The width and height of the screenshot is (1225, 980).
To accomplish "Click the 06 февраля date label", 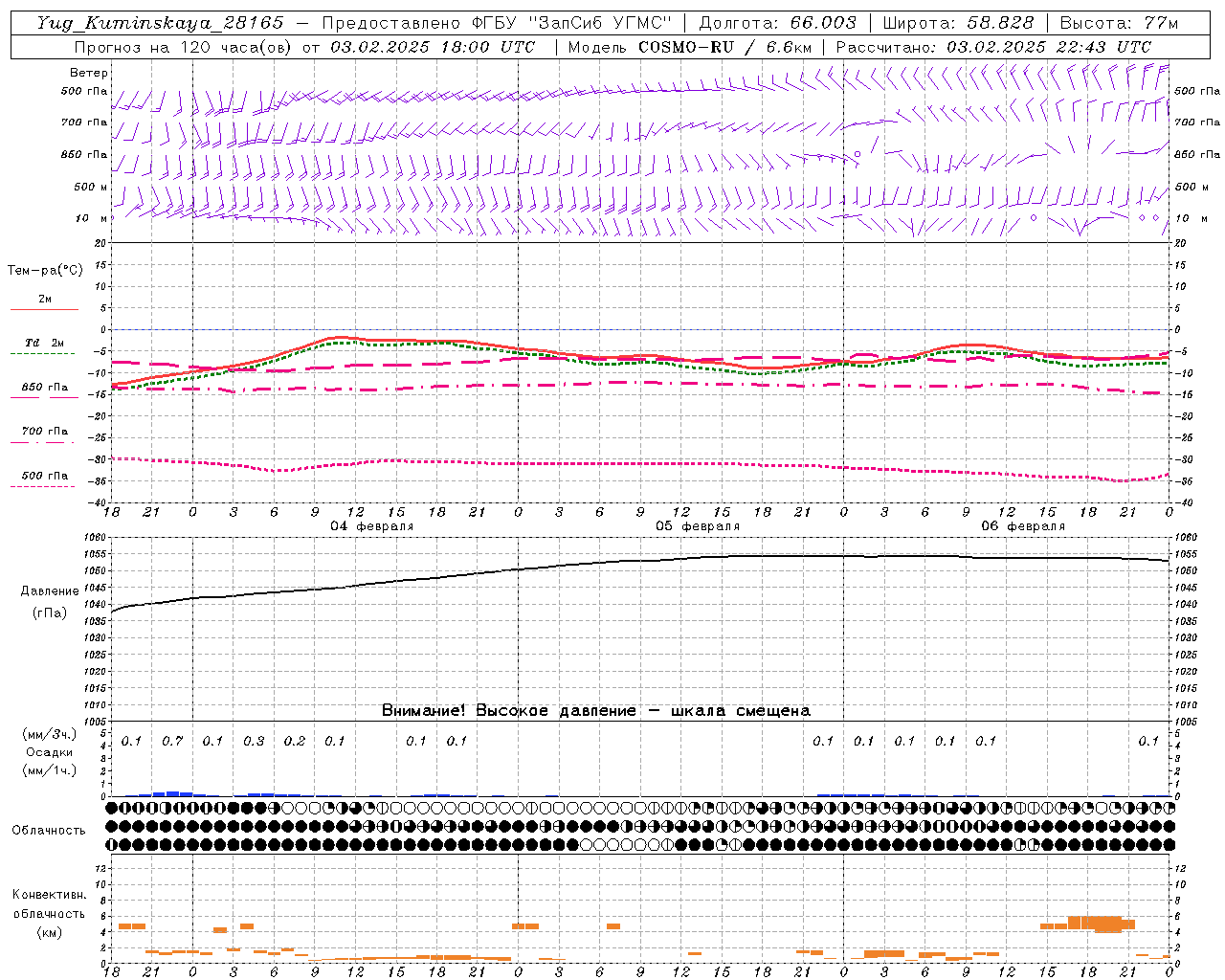I will pos(1023,526).
